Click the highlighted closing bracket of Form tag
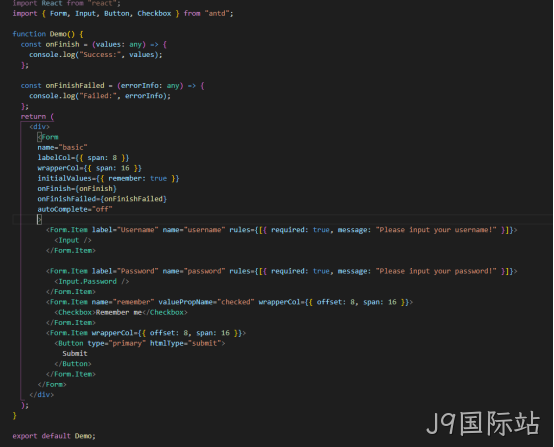Image resolution: width=554 pixels, height=447 pixels. coord(40,219)
